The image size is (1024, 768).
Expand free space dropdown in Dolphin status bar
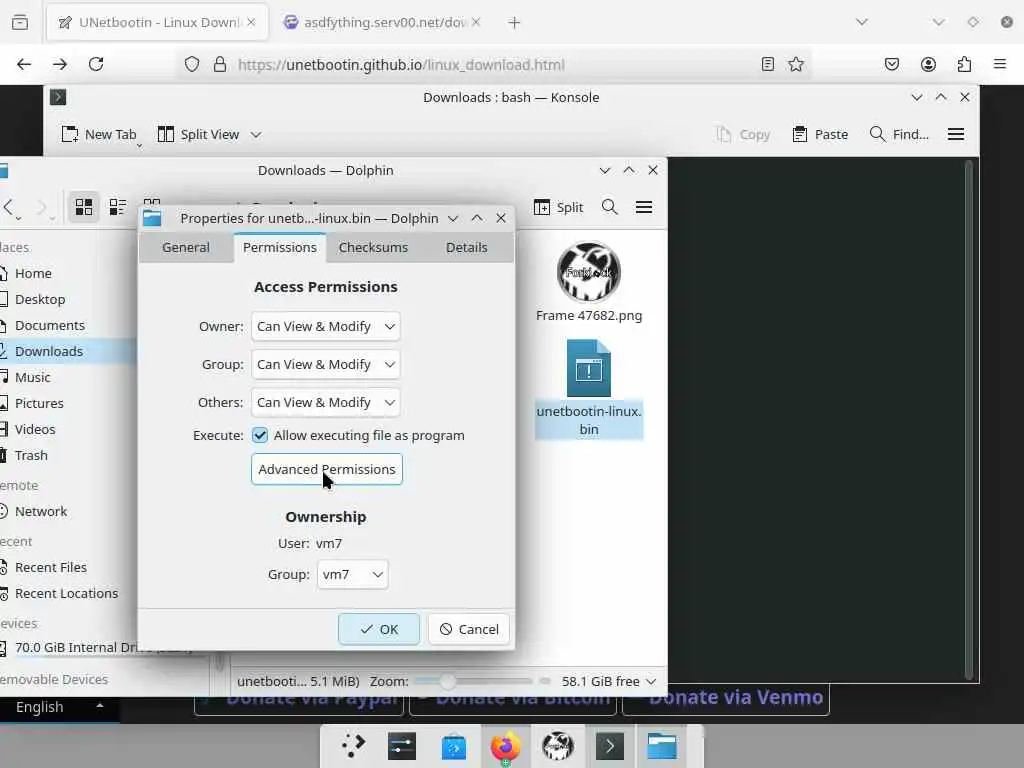coord(651,681)
